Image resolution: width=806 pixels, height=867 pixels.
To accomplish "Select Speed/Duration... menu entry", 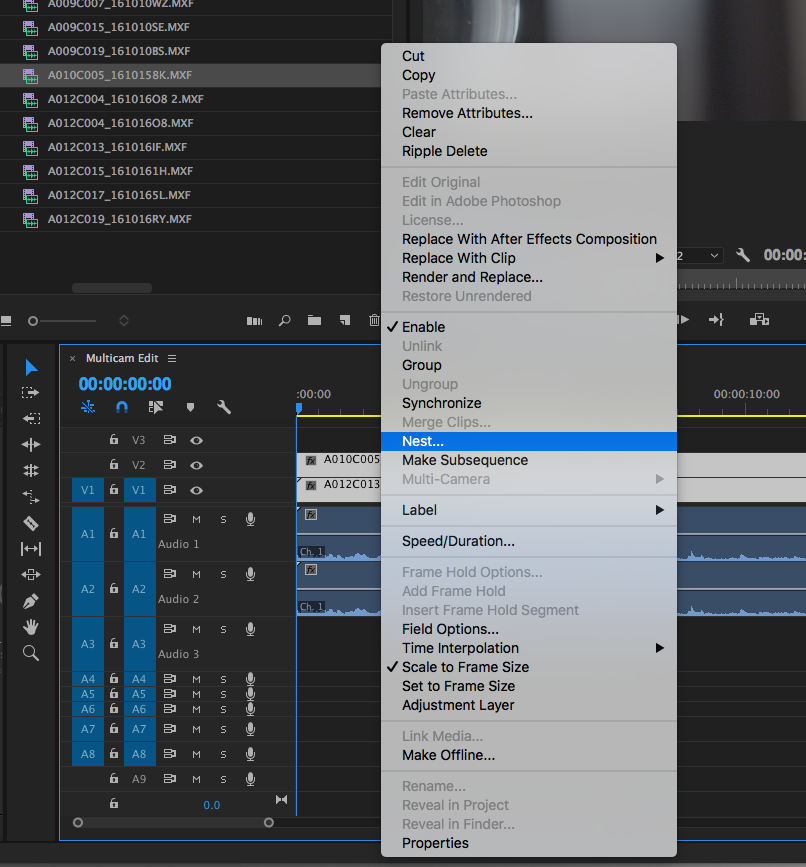I will 458,541.
